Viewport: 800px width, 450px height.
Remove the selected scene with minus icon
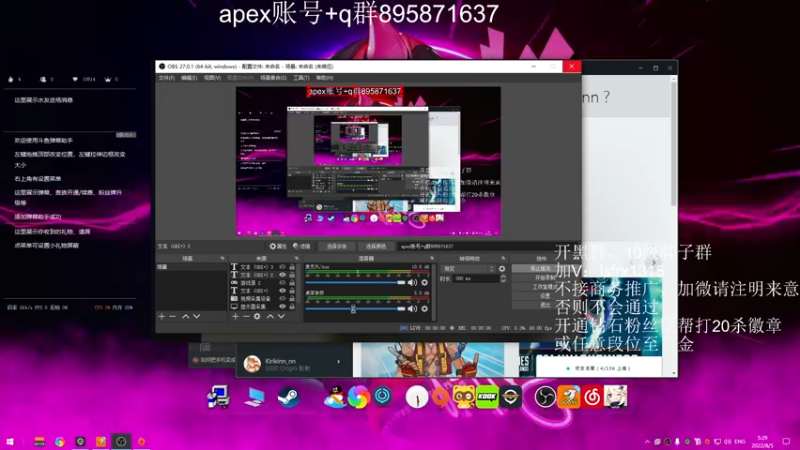point(172,316)
